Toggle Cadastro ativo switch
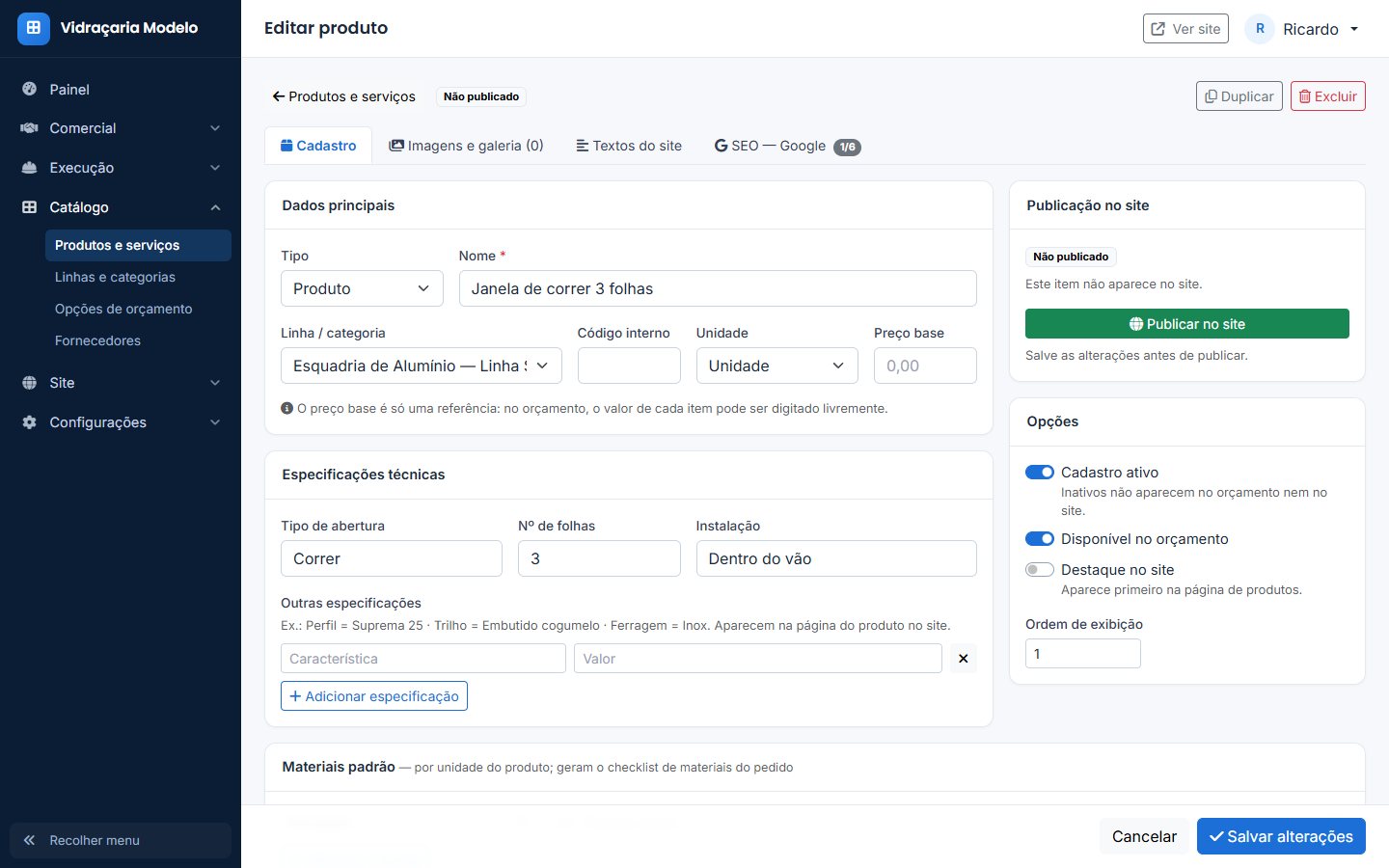This screenshot has width=1389, height=868. tap(1039, 472)
